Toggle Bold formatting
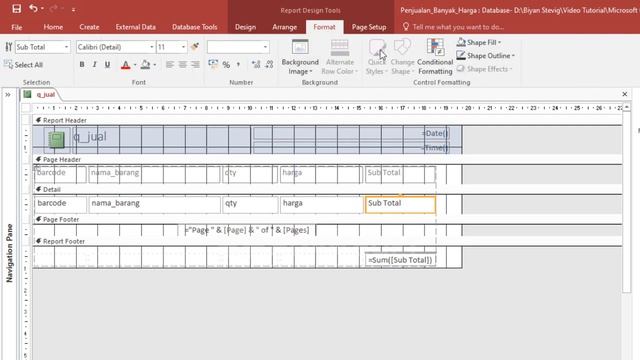Image resolution: width=640 pixels, height=360 pixels. pyautogui.click(x=82, y=64)
